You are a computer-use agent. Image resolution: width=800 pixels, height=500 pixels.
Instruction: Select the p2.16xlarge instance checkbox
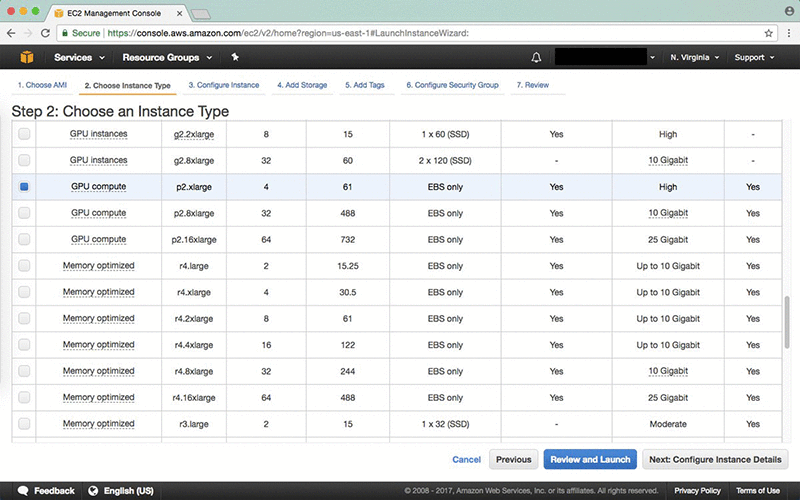24,239
